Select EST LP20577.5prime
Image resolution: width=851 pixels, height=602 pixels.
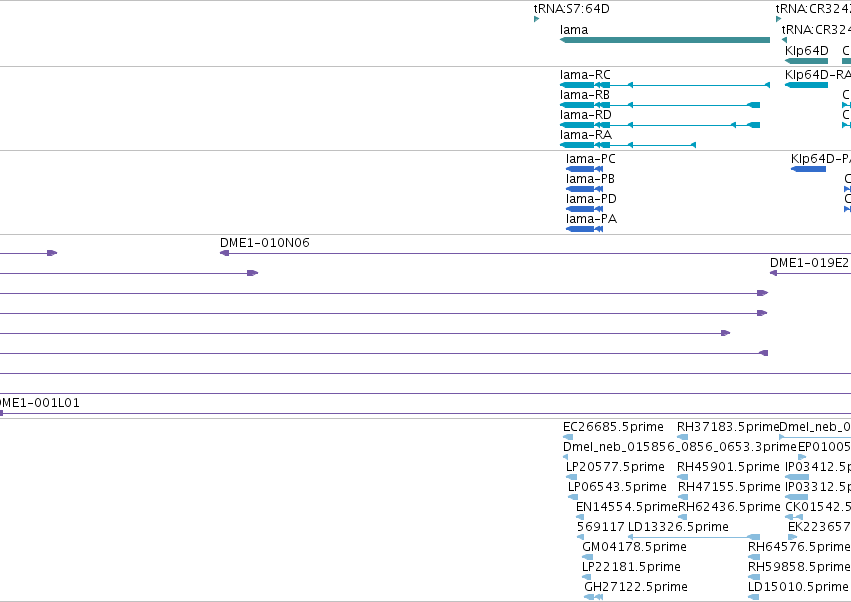click(x=615, y=467)
